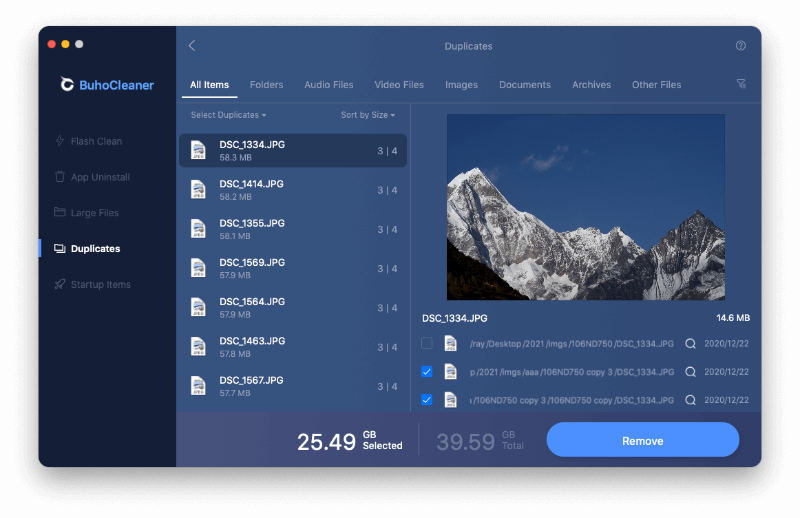Click the Duplicates window title
The width and height of the screenshot is (800, 518).
coord(468,46)
